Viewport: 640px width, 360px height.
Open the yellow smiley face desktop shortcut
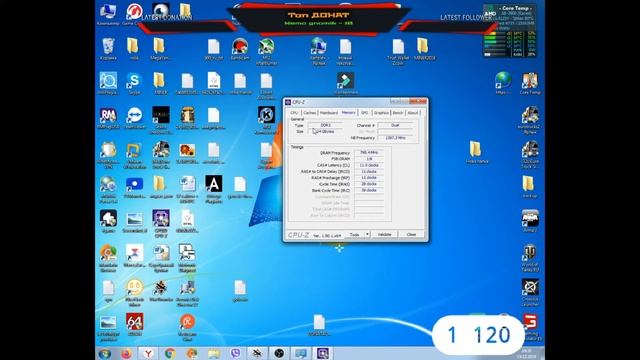pyautogui.click(x=134, y=292)
